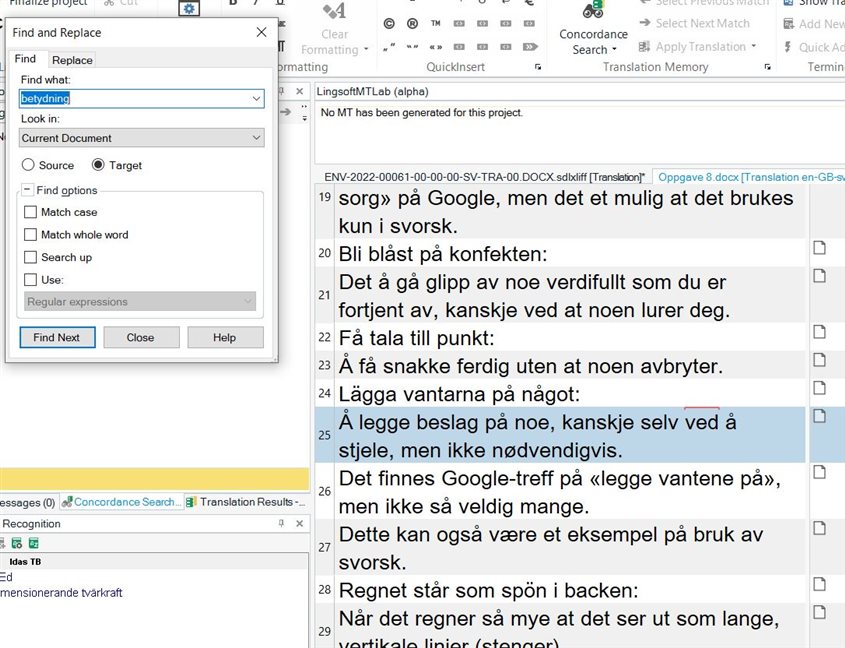This screenshot has height=648, width=845.
Task: Click document status icon for segment 28
Action: point(819,584)
